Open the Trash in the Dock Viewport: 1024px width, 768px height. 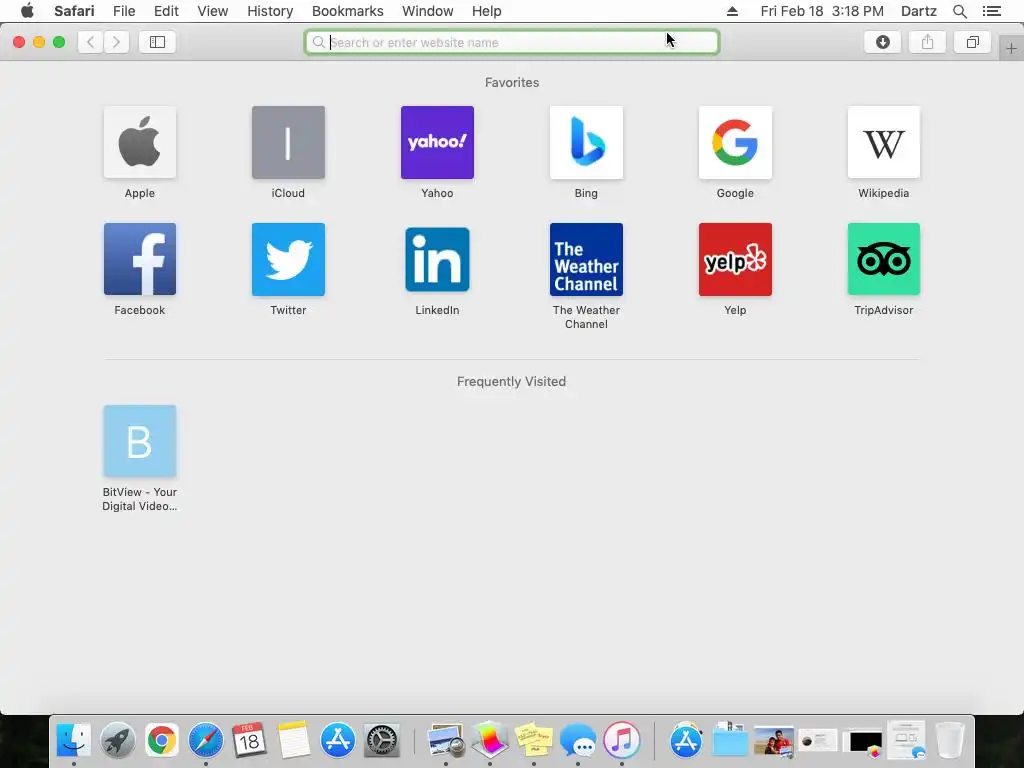(950, 741)
